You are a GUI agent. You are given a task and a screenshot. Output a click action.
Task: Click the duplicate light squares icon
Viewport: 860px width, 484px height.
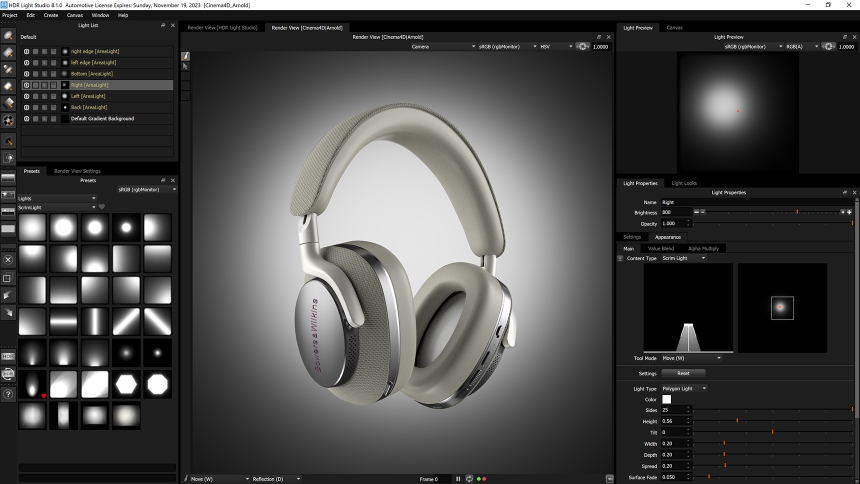pos(8,278)
